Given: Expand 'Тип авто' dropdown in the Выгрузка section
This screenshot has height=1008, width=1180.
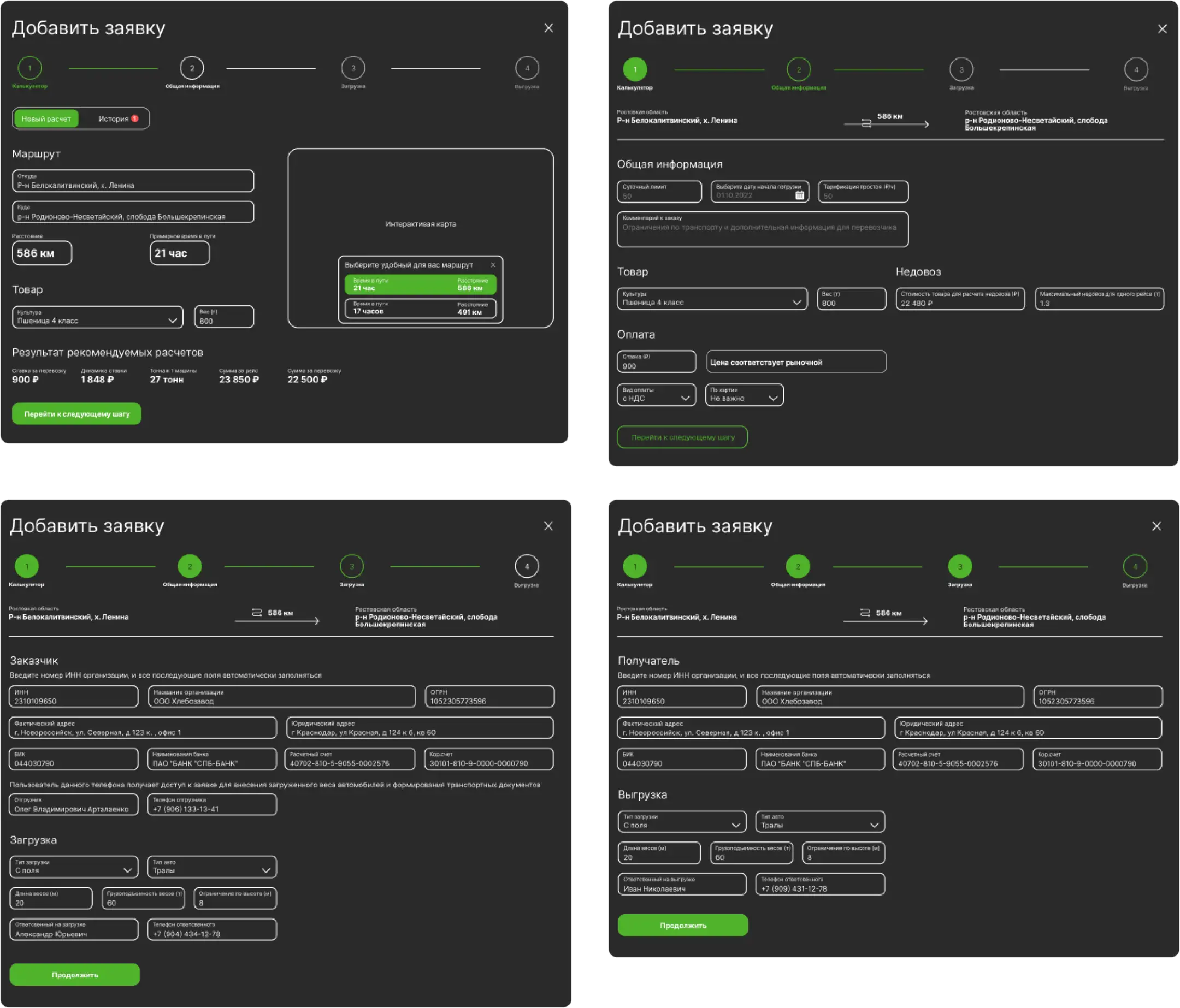Looking at the screenshot, I should click(820, 822).
